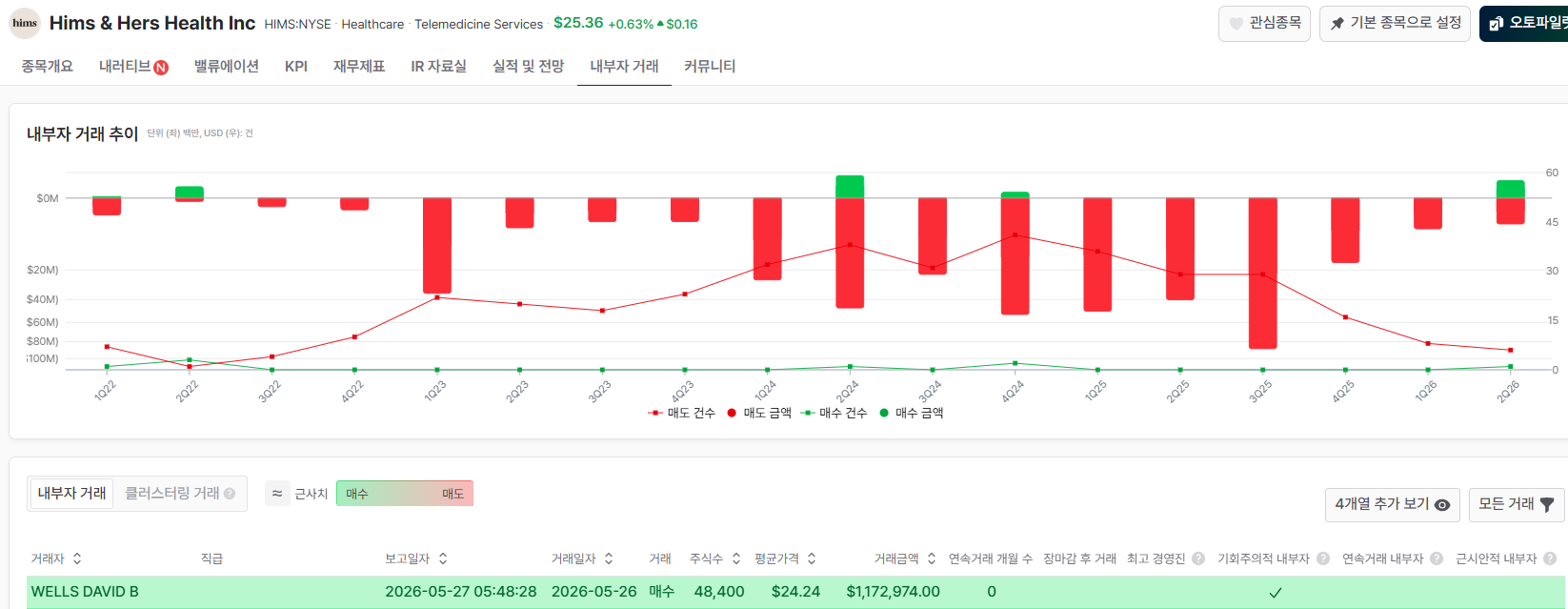This screenshot has width=1568, height=609.
Task: Set default stock with 기본 종목으로 설정
Action: tap(1396, 23)
